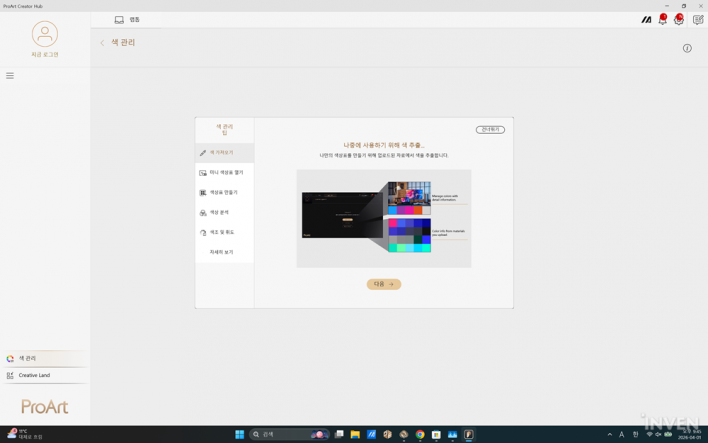Screen dimensions: 708x443
Task: Click the Windows Start button on taskbar
Action: point(239,435)
